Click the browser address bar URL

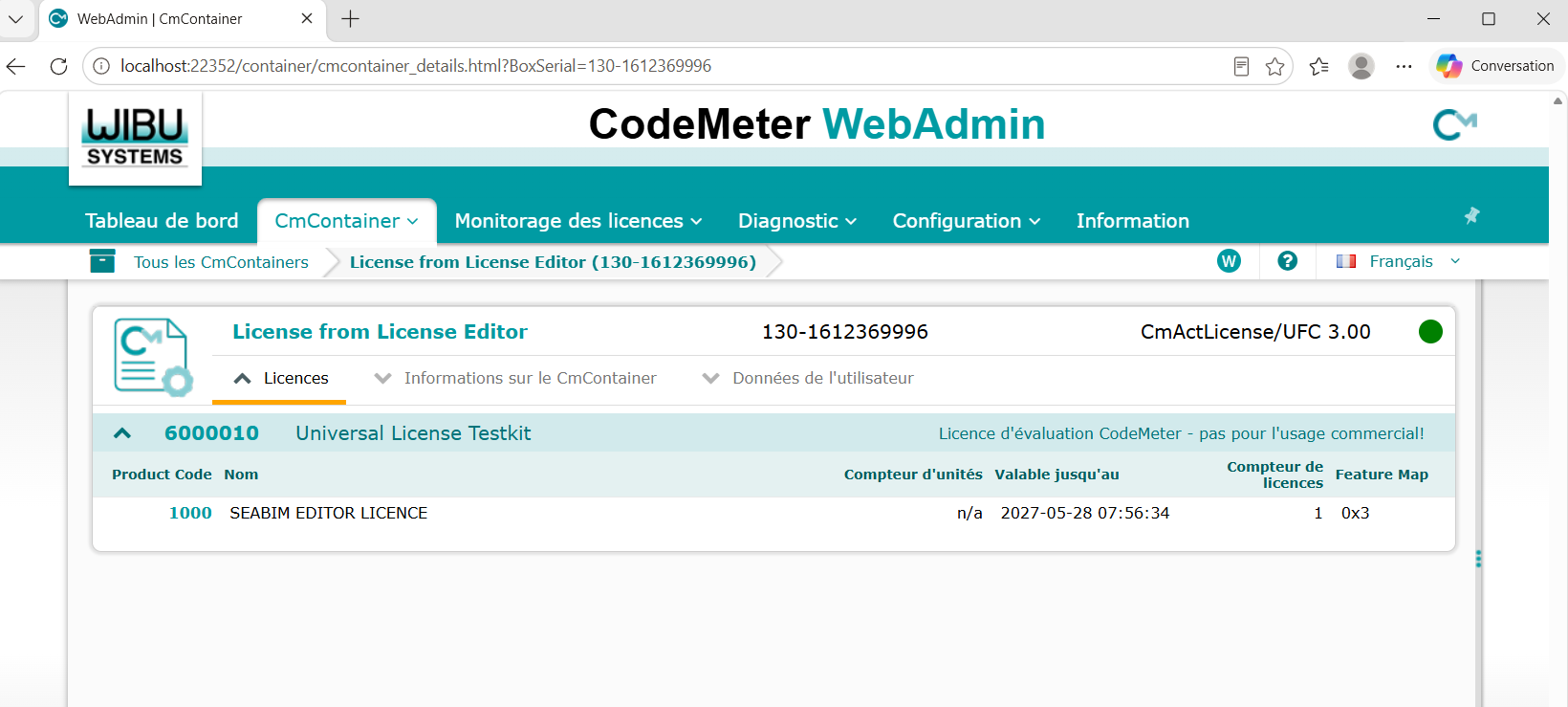pyautogui.click(x=416, y=66)
